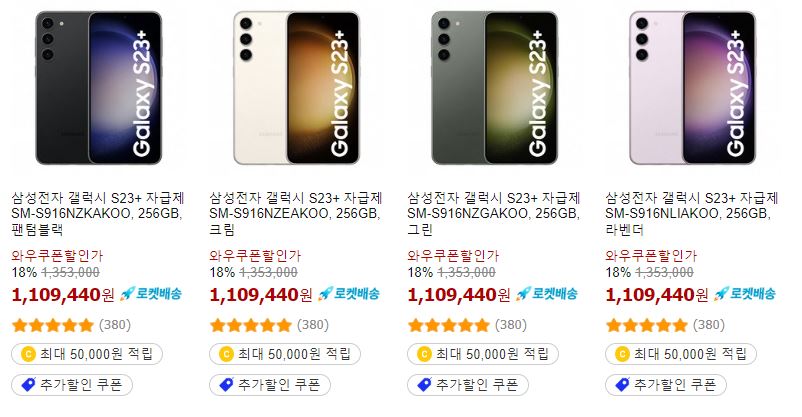Open the Lavender Galaxy S23+ product image
The height and width of the screenshot is (417, 802).
693,88
